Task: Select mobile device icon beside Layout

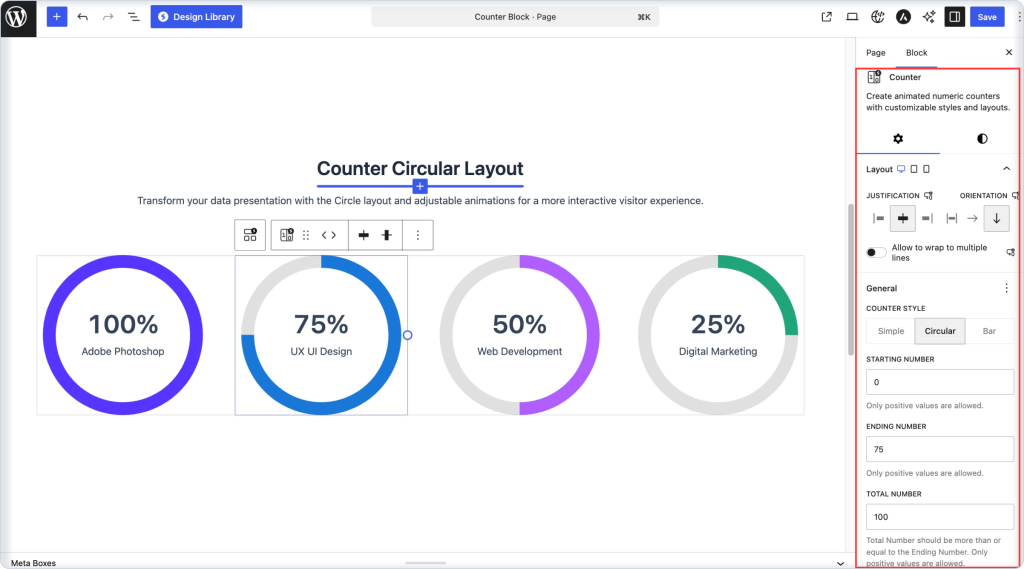Action: (926, 169)
